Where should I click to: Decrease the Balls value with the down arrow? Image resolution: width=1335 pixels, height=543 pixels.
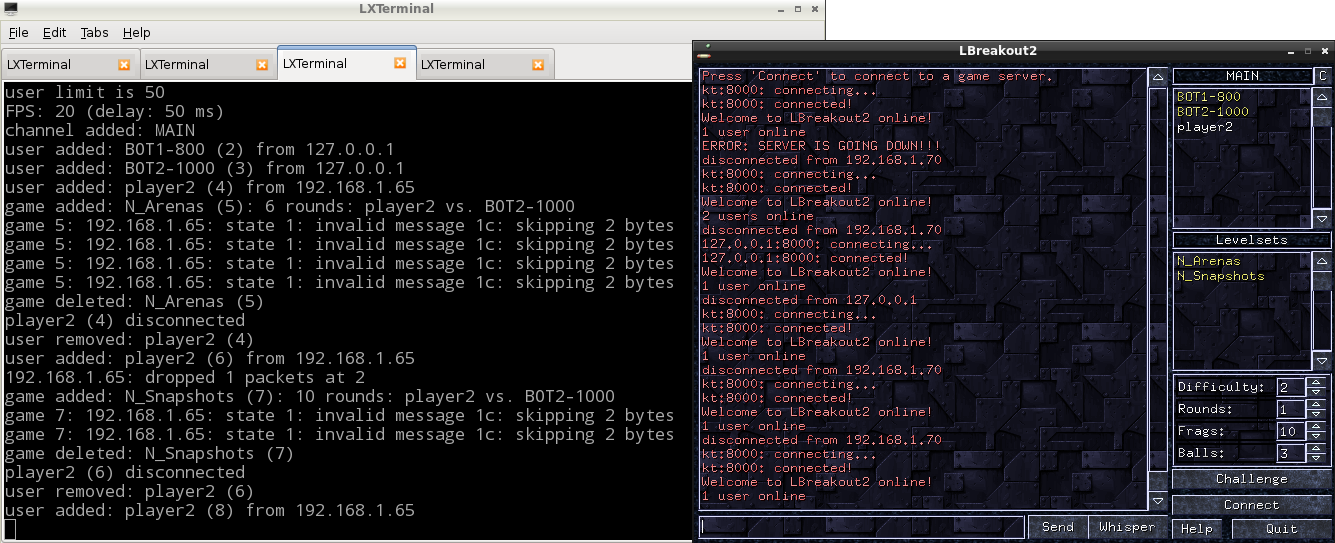pos(1318,458)
